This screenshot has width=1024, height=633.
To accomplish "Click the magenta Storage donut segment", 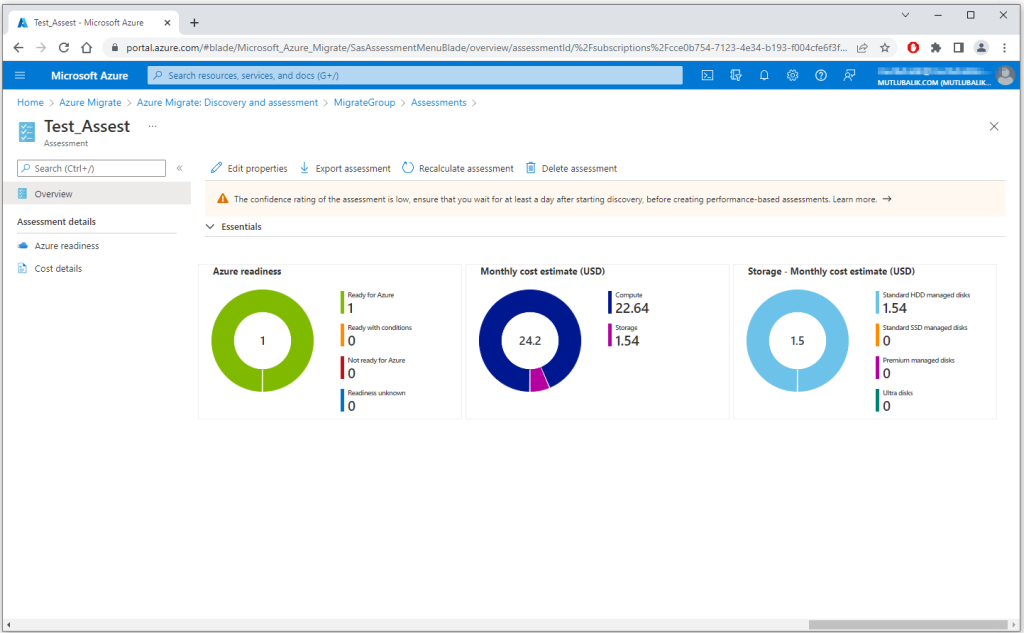I will tap(539, 380).
